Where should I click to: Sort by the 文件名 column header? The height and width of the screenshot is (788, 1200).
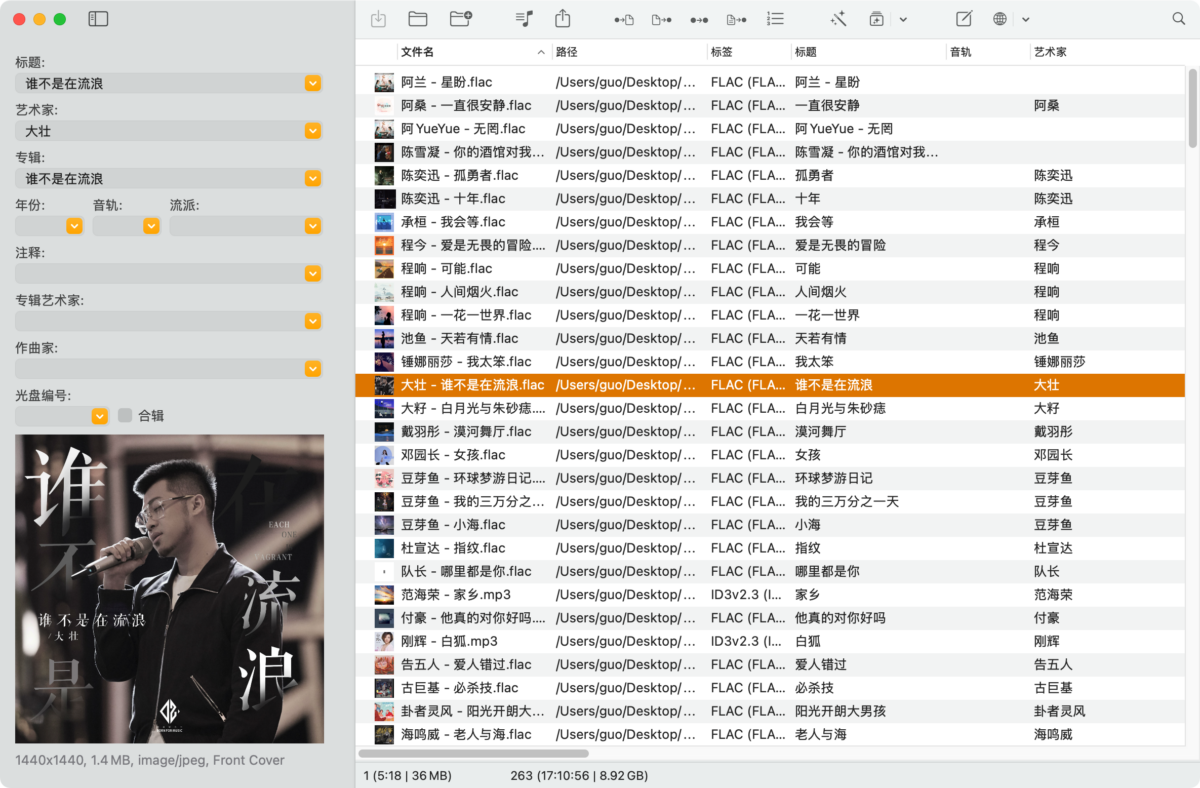474,51
